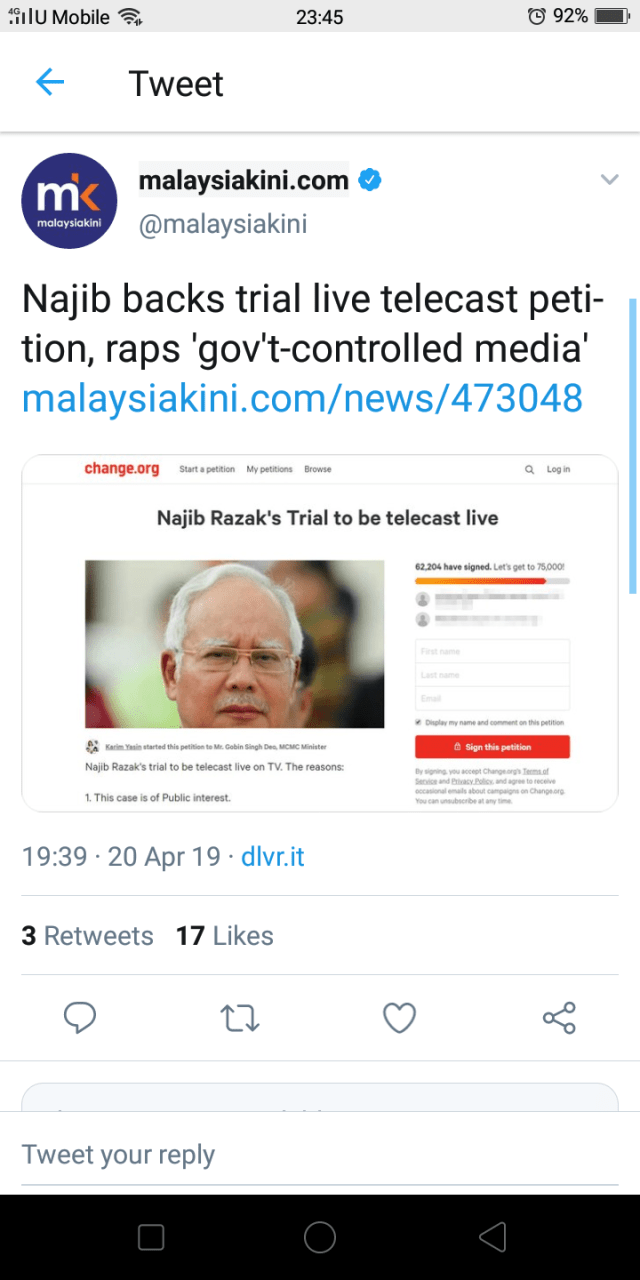Tap the Tweet your reply field
The image size is (640, 1280).
click(x=319, y=1155)
